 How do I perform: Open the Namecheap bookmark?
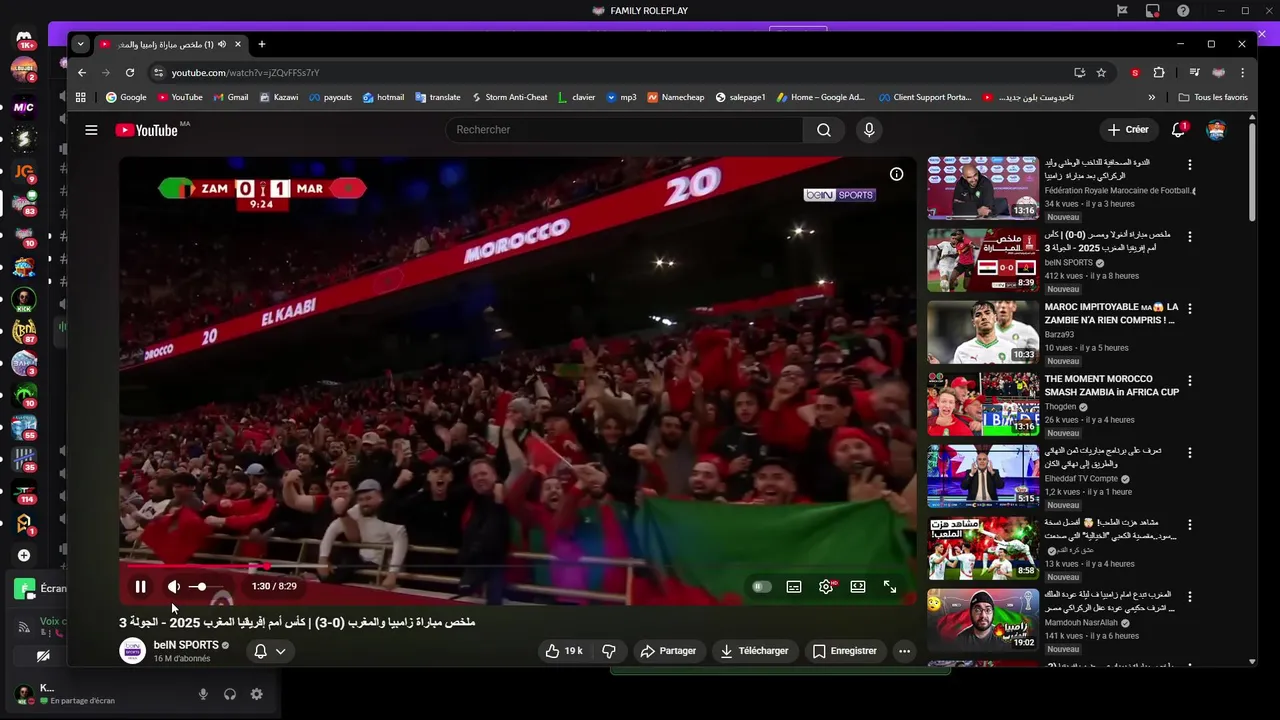coord(676,97)
